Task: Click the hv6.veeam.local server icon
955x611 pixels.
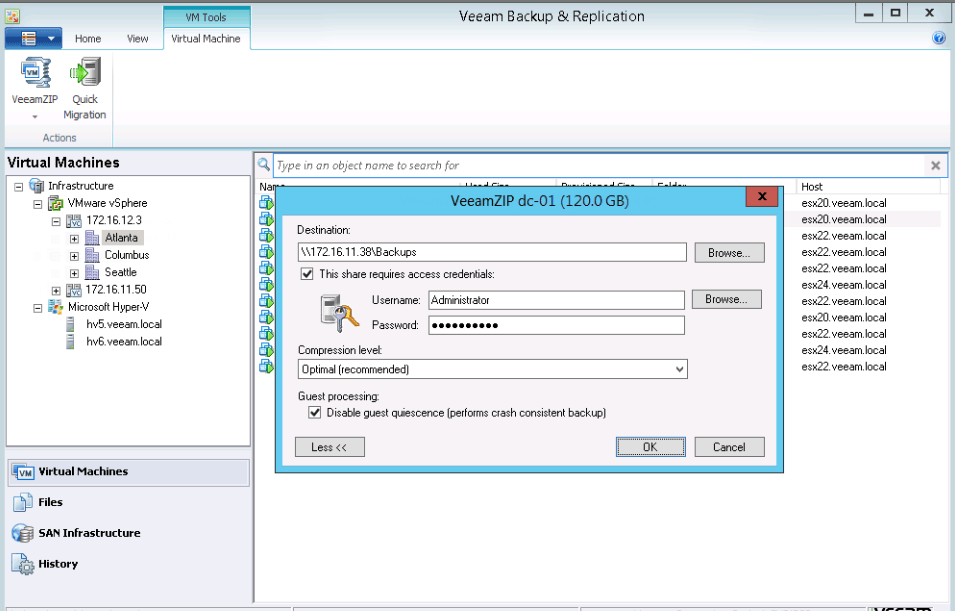Action: [71, 342]
